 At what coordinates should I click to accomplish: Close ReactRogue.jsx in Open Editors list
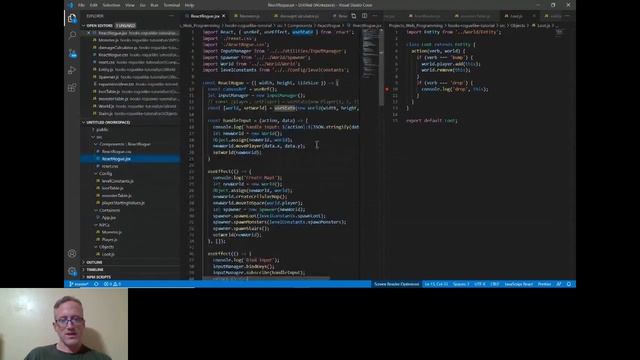[x=89, y=33]
